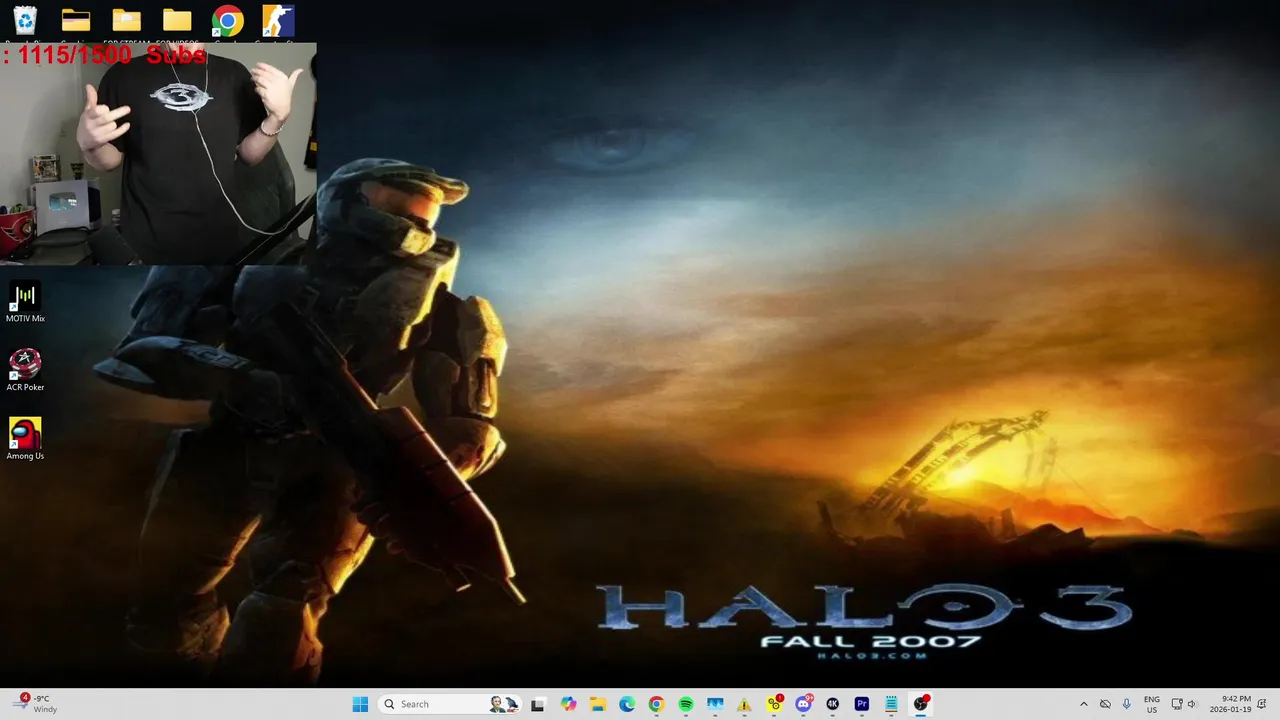Launch Counter-Strike desktop shortcut

[x=278, y=21]
